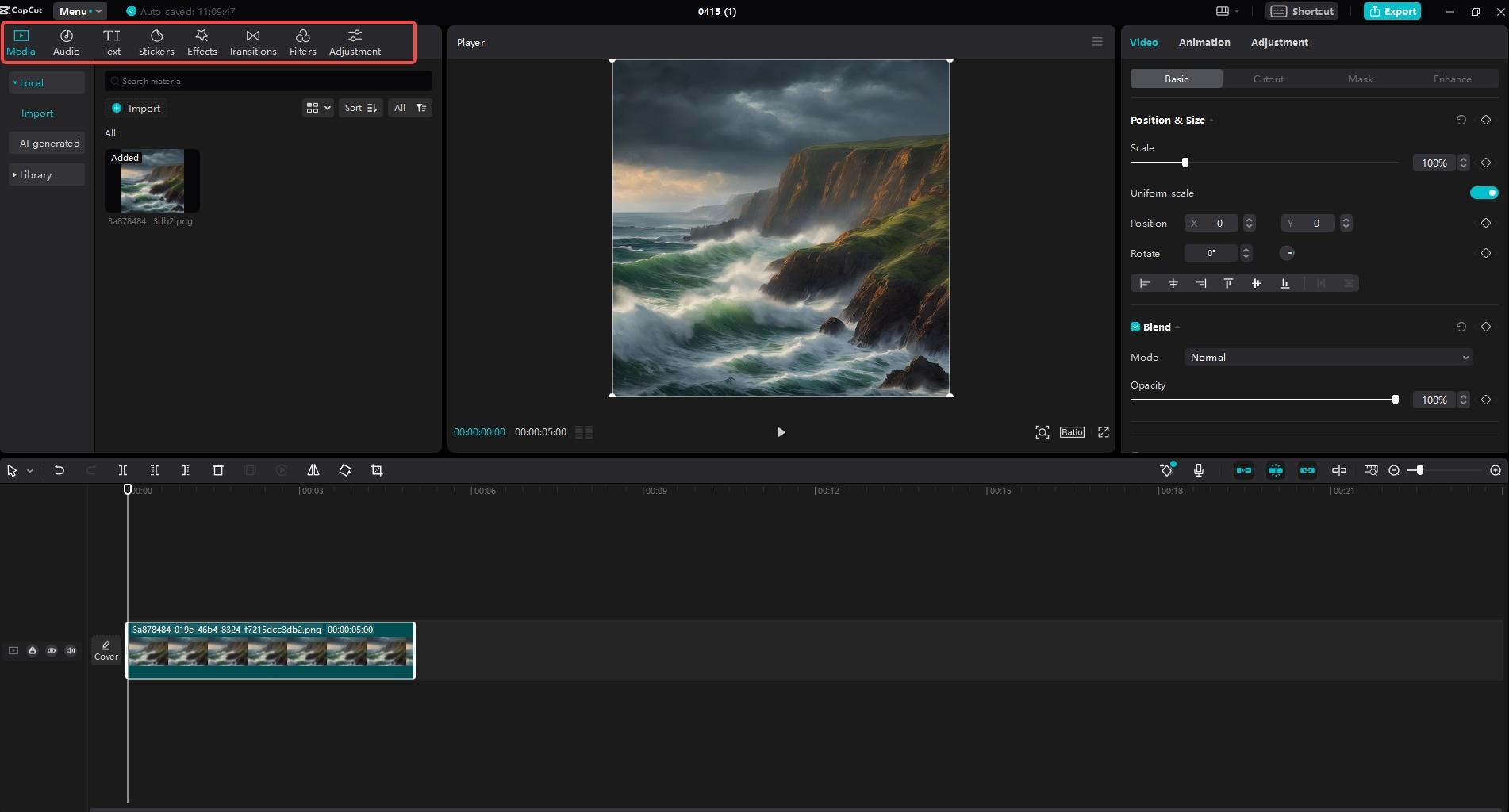Uncheck the Blend checkbox

[x=1135, y=327]
